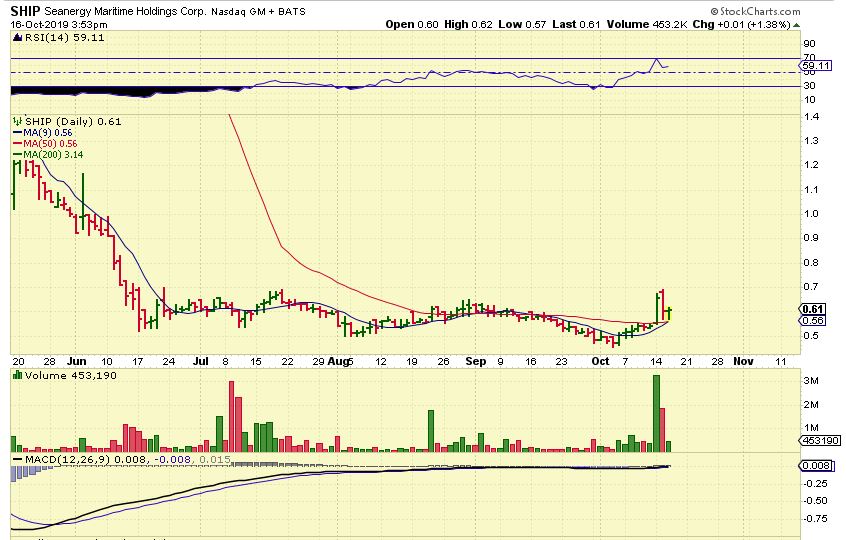Click the candlestick icon before SHIP (Daily)
This screenshot has width=846, height=540.
(x=17, y=121)
